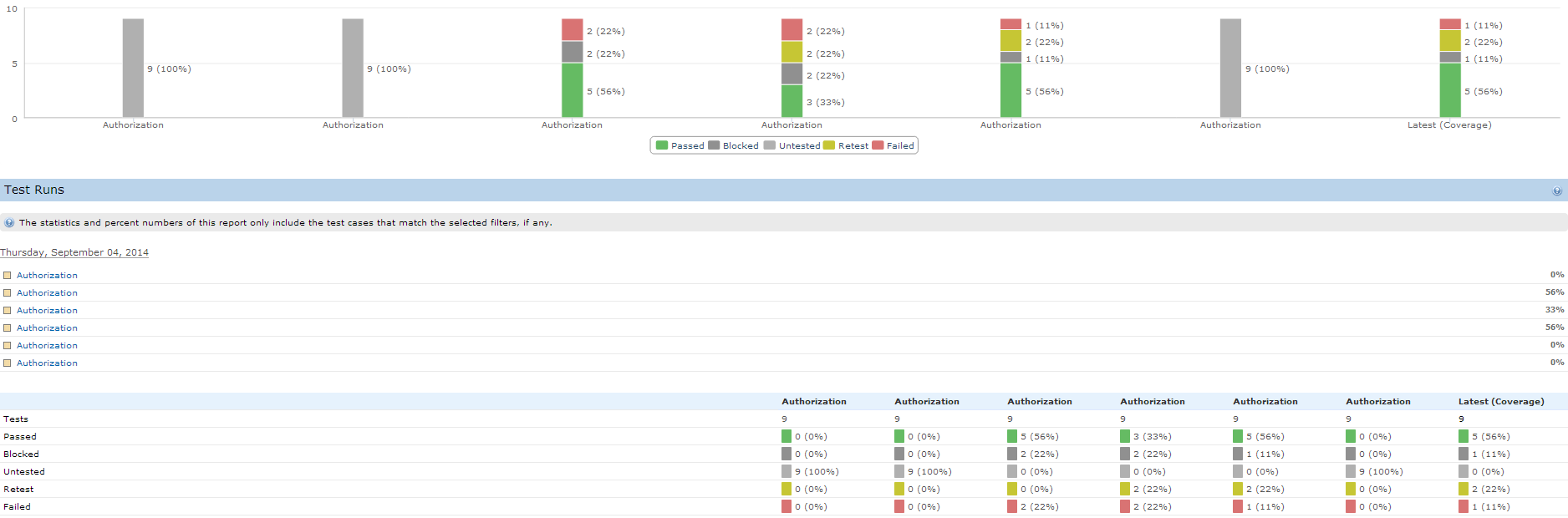Click the red Failed swatch in legend
Screen dimensions: 1568x518
click(x=878, y=145)
